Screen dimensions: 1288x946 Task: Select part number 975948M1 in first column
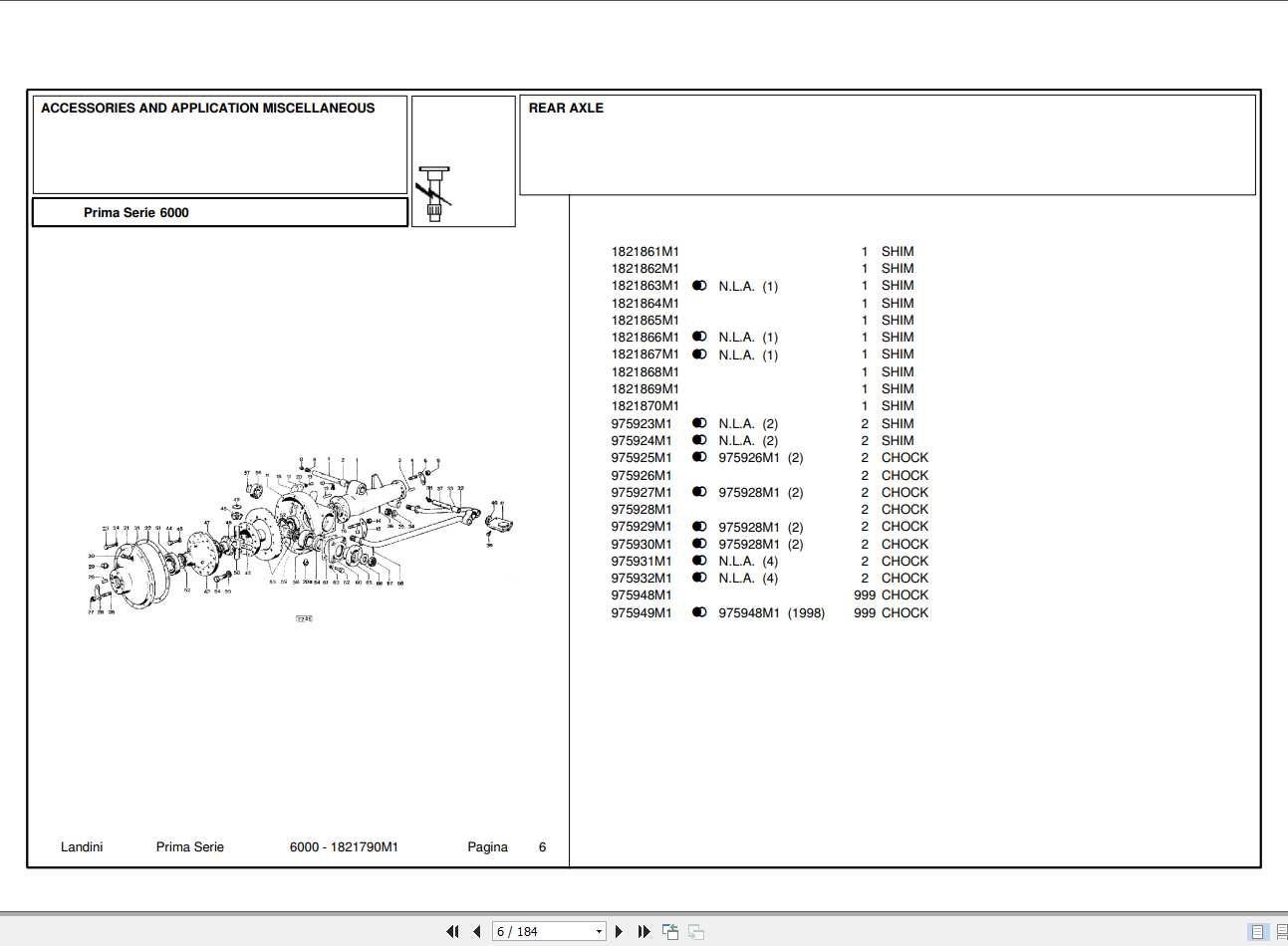[642, 595]
